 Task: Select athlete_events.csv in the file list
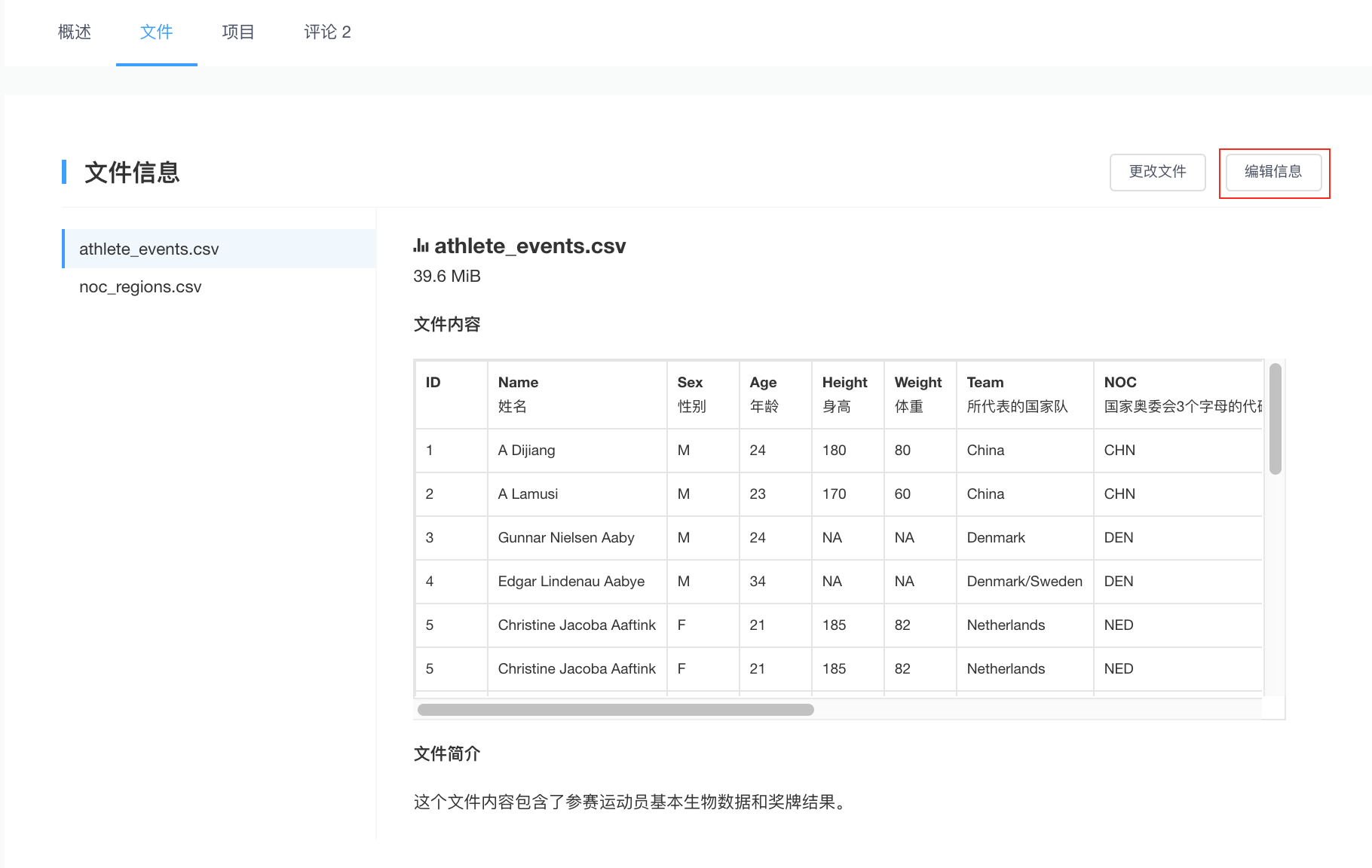click(219, 249)
